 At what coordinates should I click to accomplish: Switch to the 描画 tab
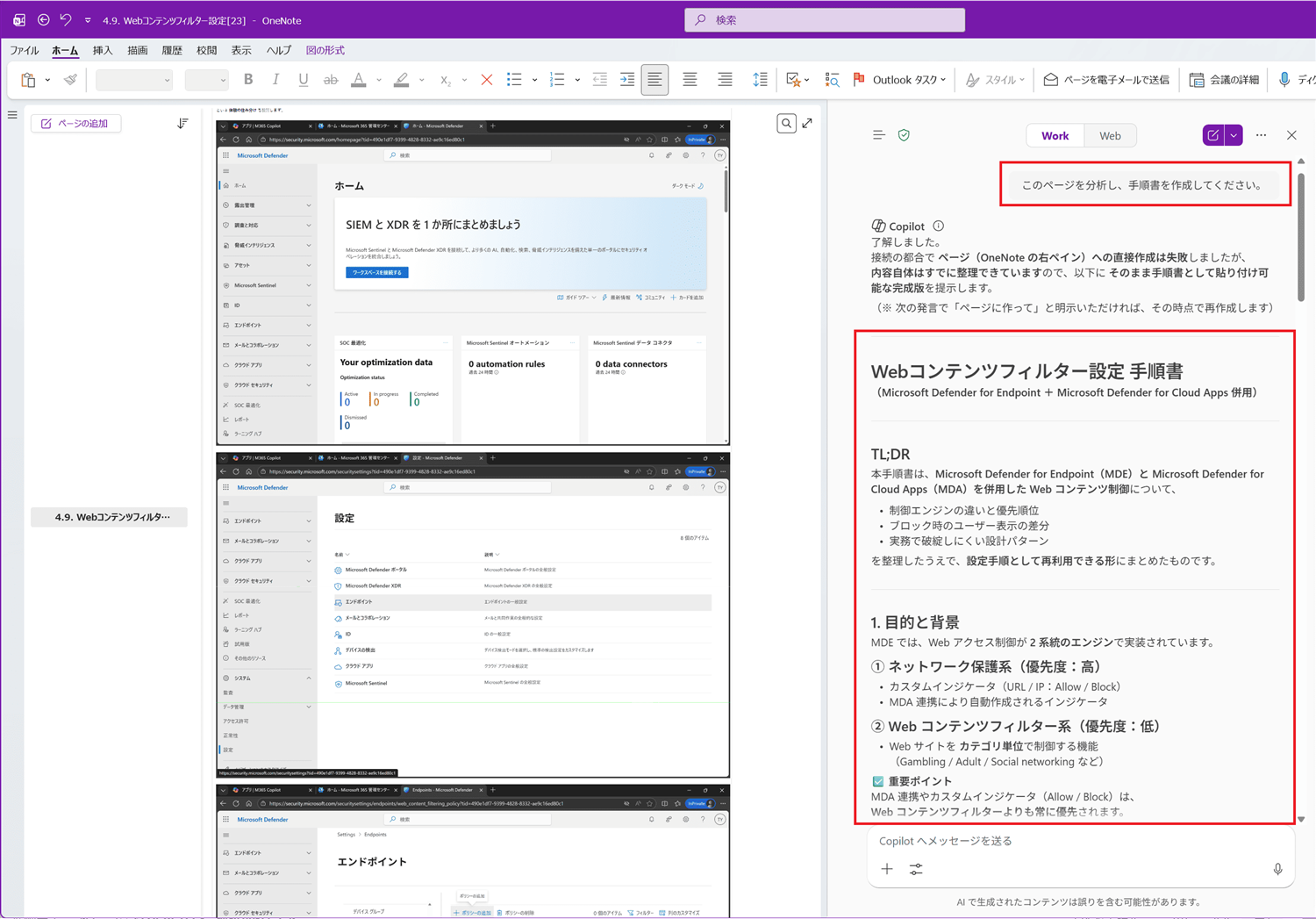[138, 51]
